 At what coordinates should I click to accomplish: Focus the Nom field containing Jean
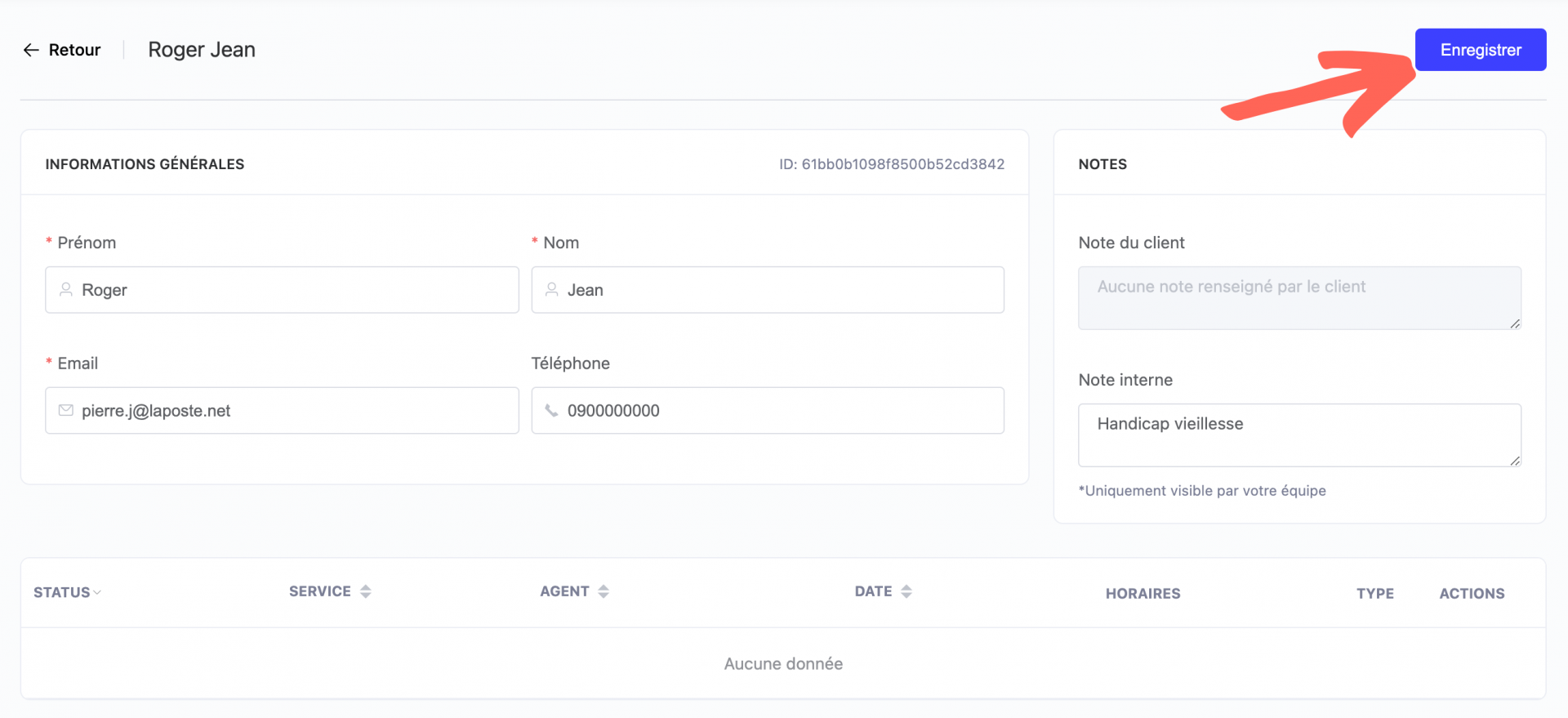(x=768, y=290)
